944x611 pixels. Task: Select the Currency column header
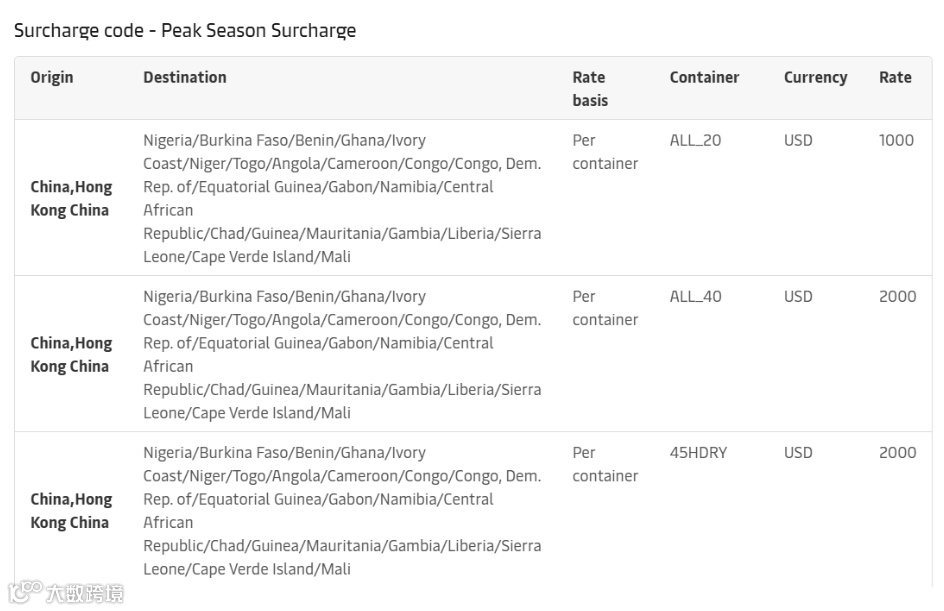(x=815, y=77)
